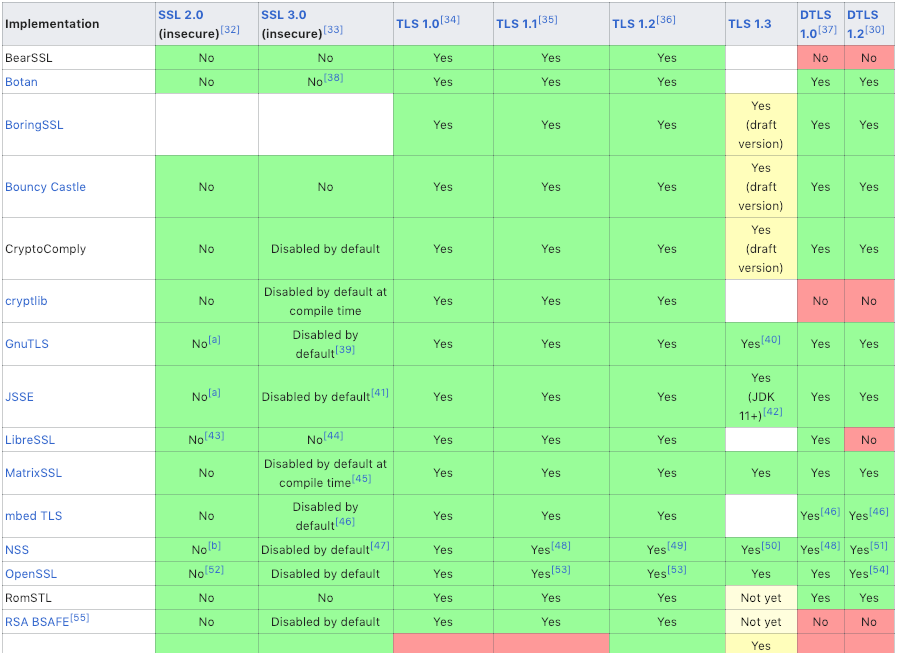Image resolution: width=898 pixels, height=653 pixels.
Task: Open citation [44] in LibreSSL row
Action: (333, 435)
